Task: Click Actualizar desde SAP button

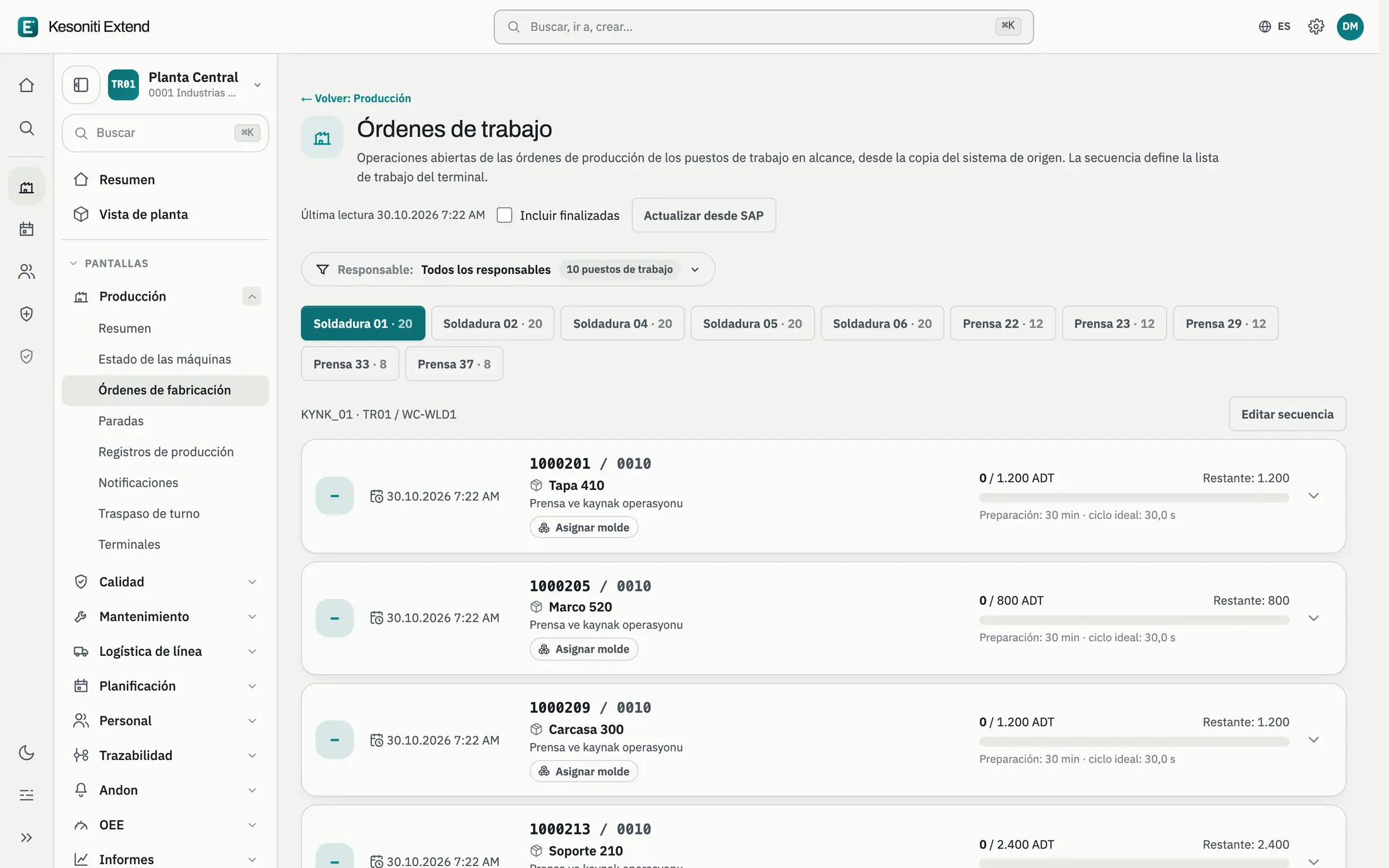Action: pyautogui.click(x=704, y=215)
